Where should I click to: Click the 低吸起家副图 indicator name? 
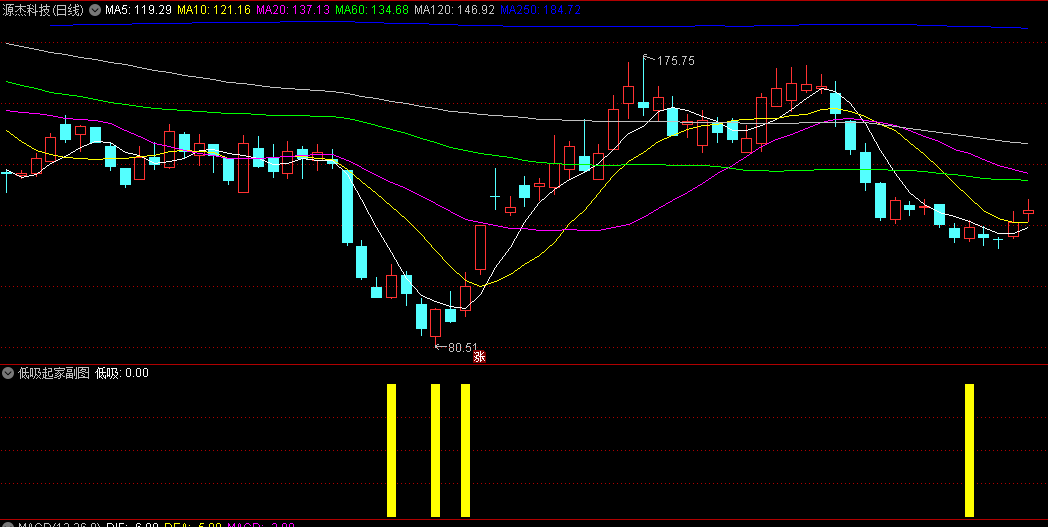pyautogui.click(x=54, y=373)
